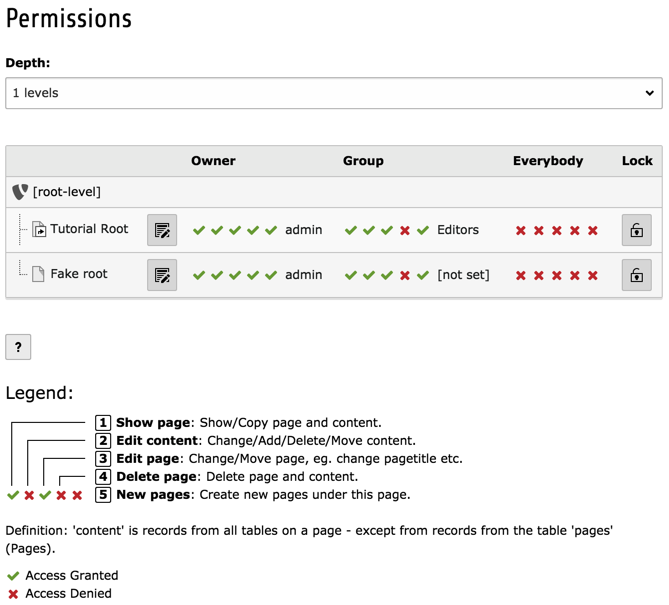
Task: Click the 'Editors' group in Tutorial Root row
Action: click(458, 230)
